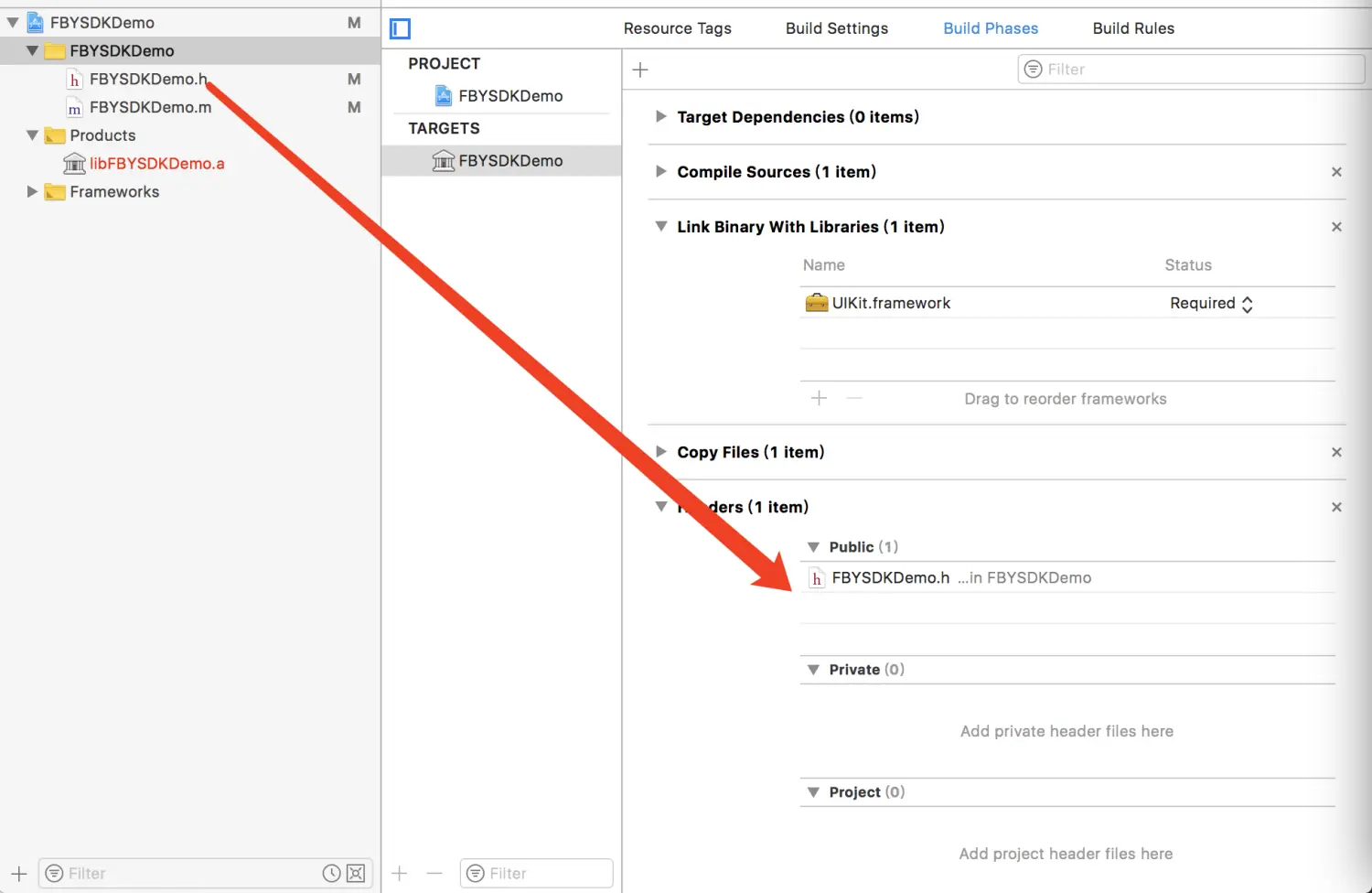Collapse the Public headers group

pyautogui.click(x=813, y=547)
